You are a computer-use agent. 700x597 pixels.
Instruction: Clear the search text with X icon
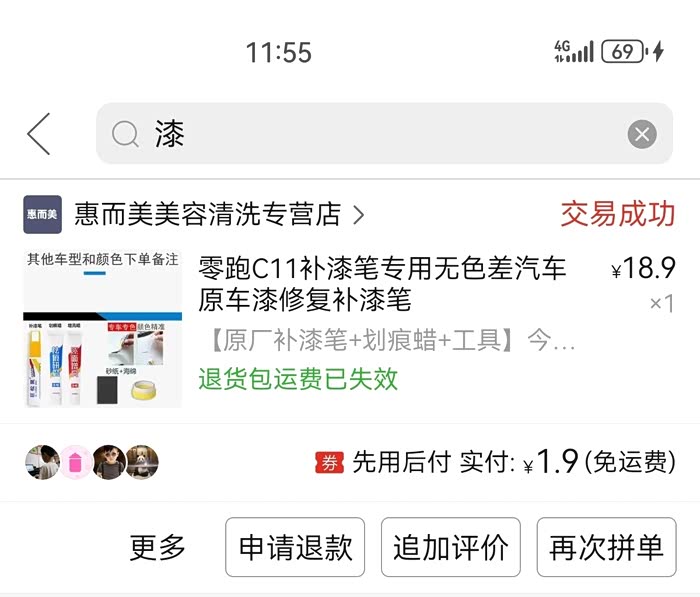[642, 134]
